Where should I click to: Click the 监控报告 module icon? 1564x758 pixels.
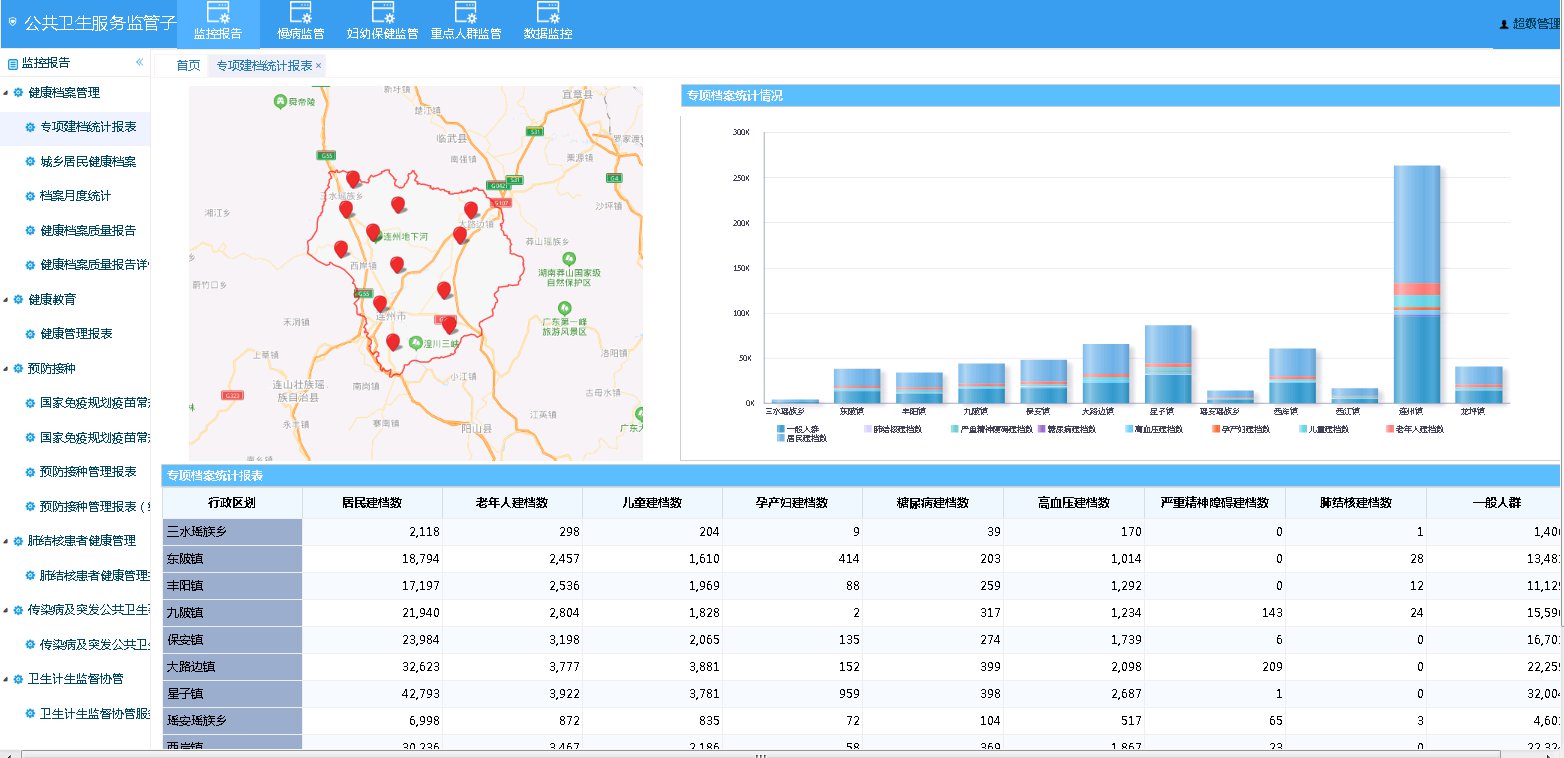[217, 13]
